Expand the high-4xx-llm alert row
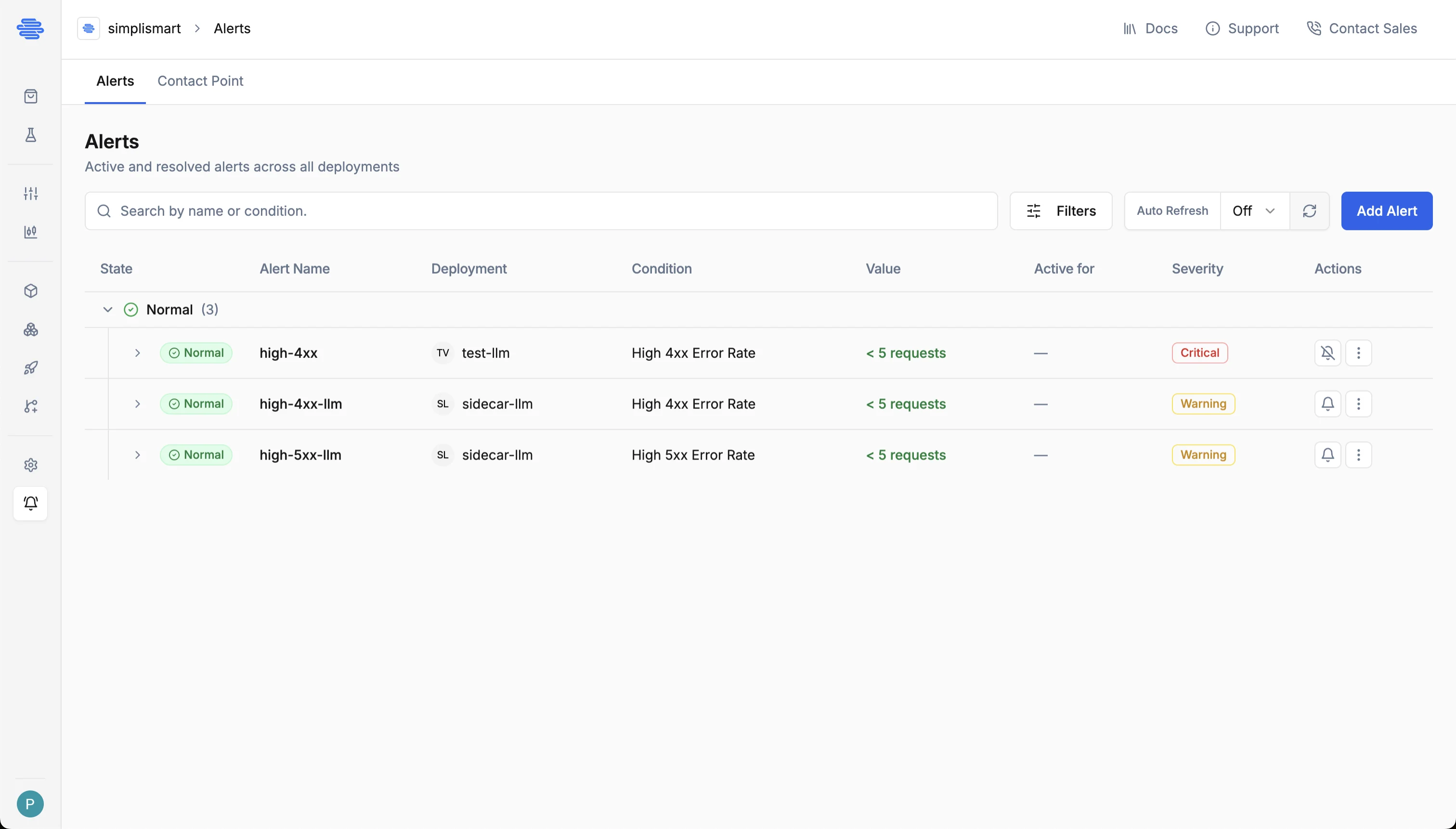The height and width of the screenshot is (829, 1456). (137, 404)
